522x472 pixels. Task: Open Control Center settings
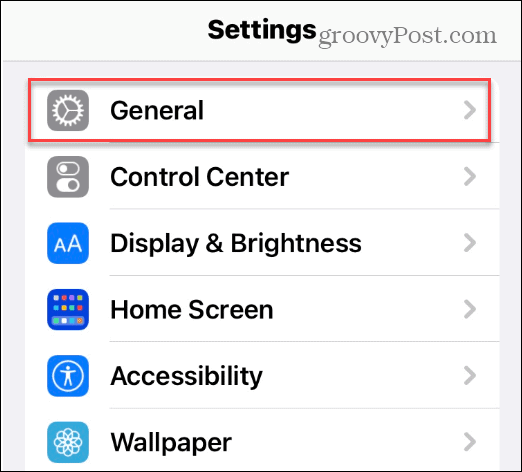262,177
